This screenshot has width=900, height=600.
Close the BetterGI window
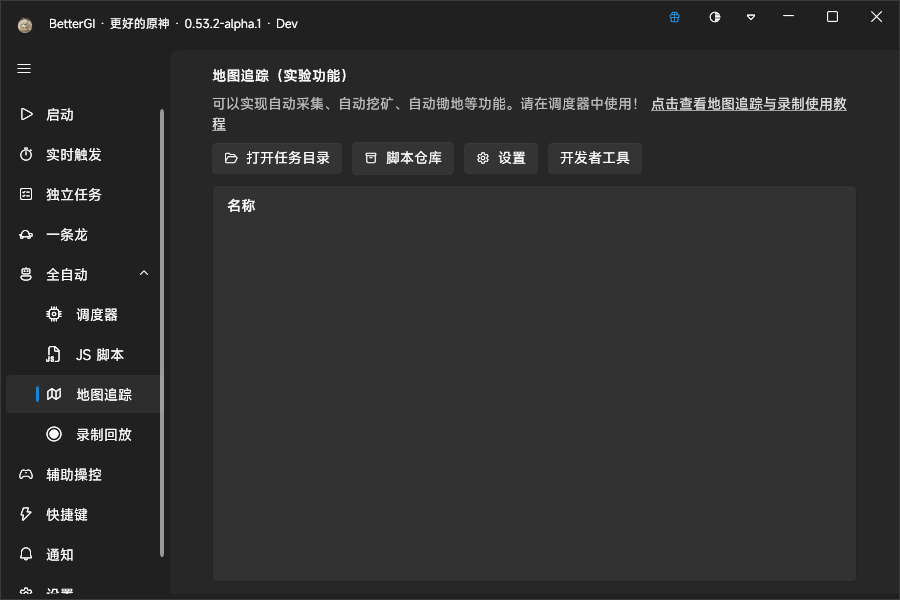(x=876, y=17)
